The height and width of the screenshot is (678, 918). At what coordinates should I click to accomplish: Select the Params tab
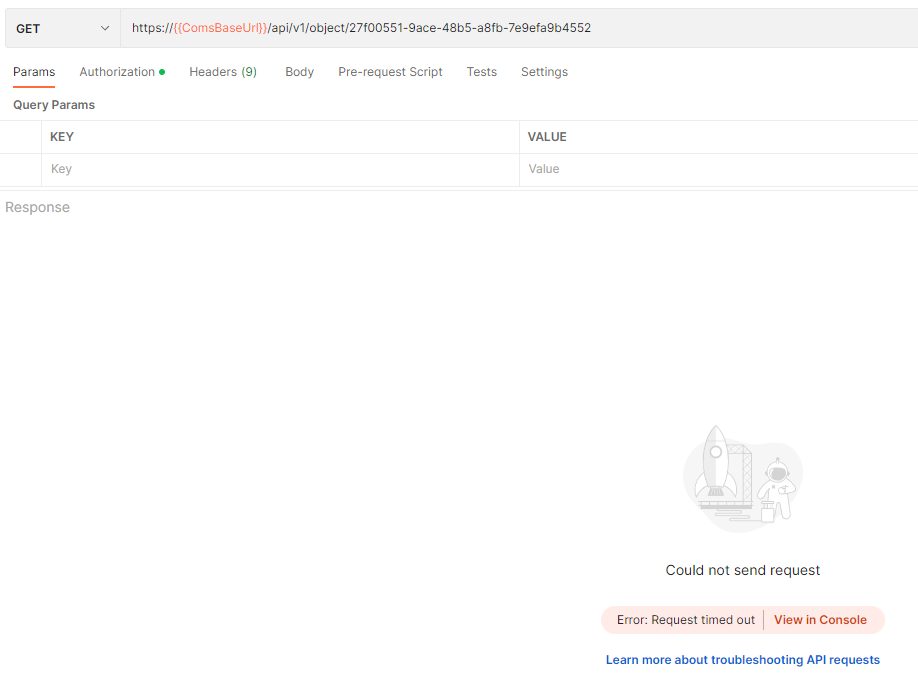point(33,71)
